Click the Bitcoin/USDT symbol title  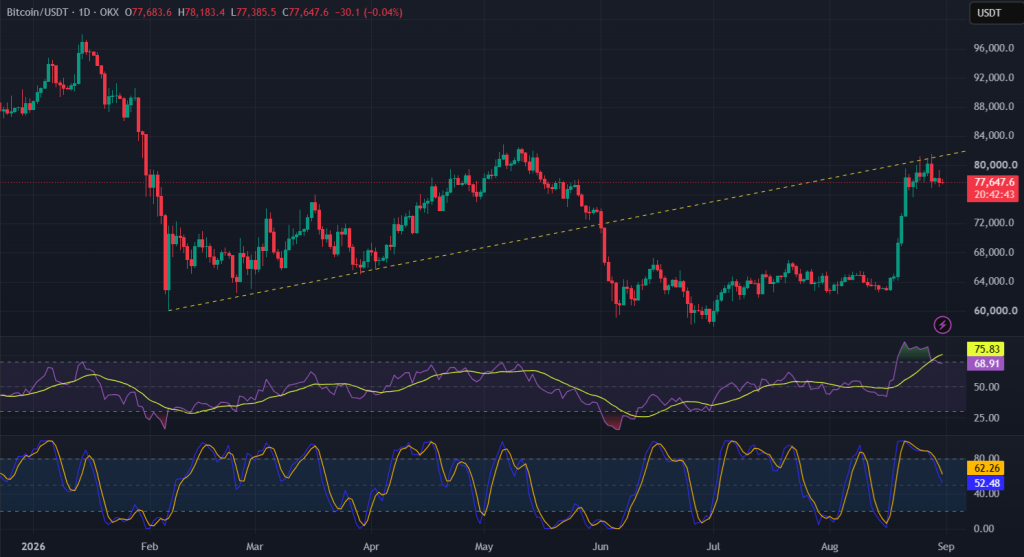tap(37, 12)
